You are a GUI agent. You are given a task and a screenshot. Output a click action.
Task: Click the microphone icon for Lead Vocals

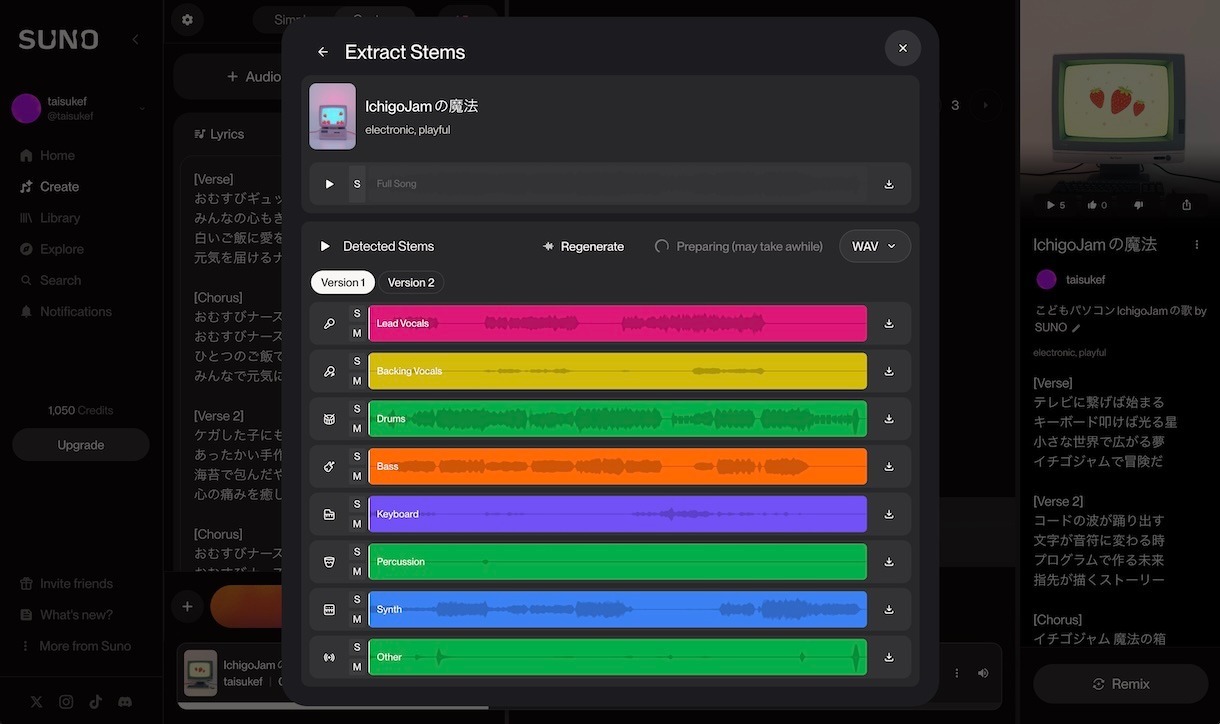329,323
